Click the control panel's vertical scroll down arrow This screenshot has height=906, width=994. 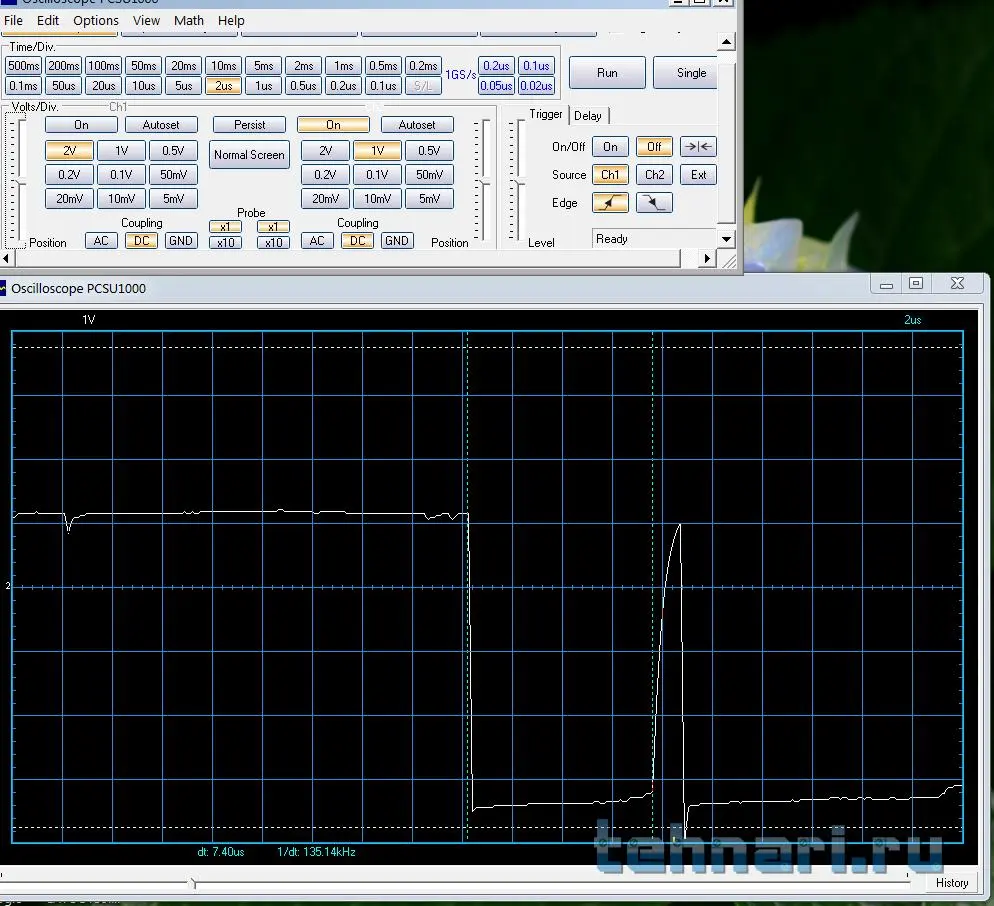click(x=727, y=239)
